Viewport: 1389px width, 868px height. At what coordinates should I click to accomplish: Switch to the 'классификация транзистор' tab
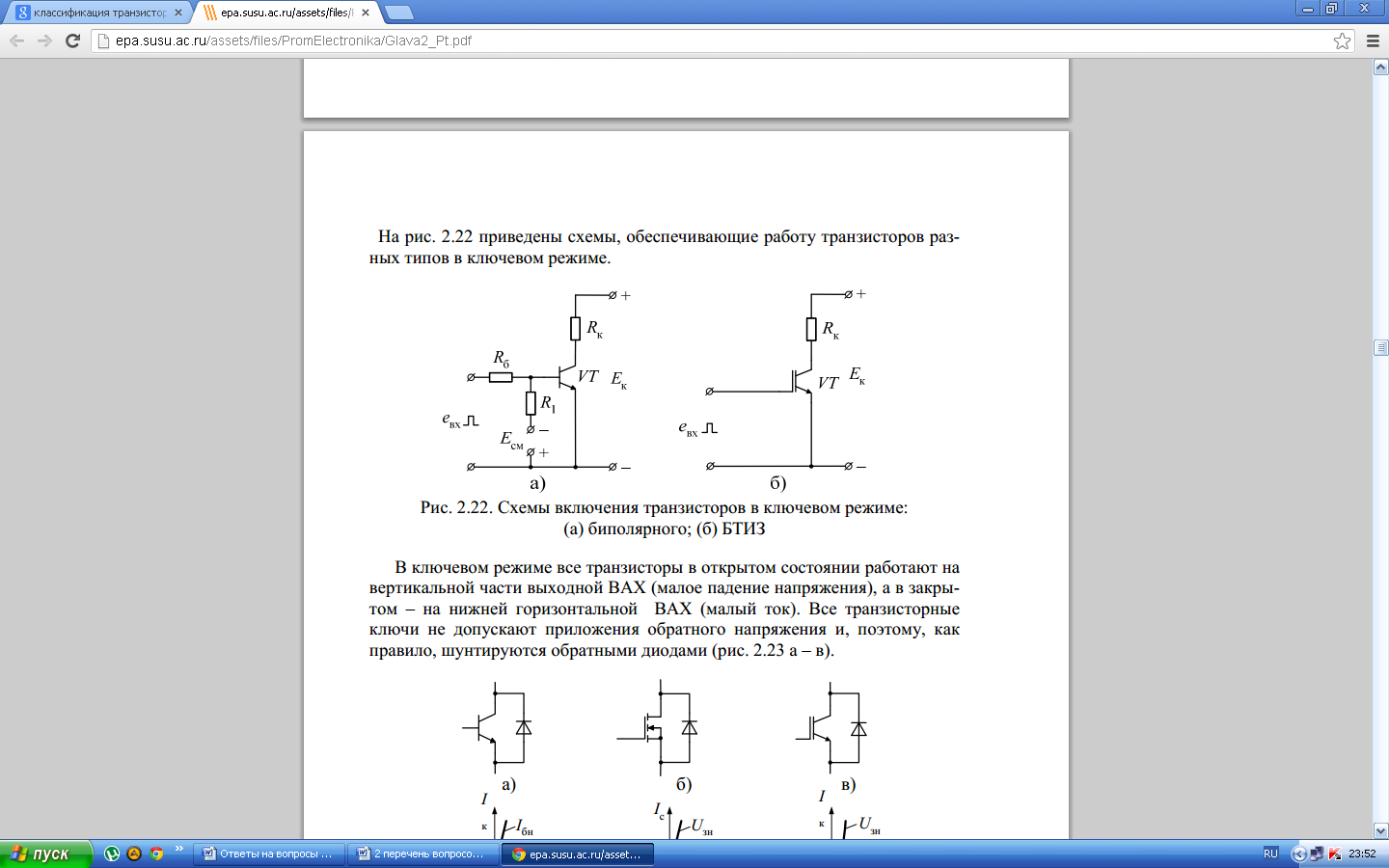(x=99, y=13)
